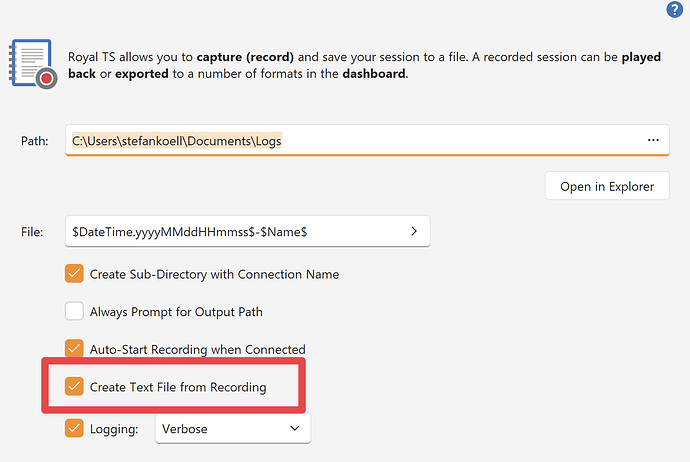Toggle the Logging checkbox off

pyautogui.click(x=74, y=428)
